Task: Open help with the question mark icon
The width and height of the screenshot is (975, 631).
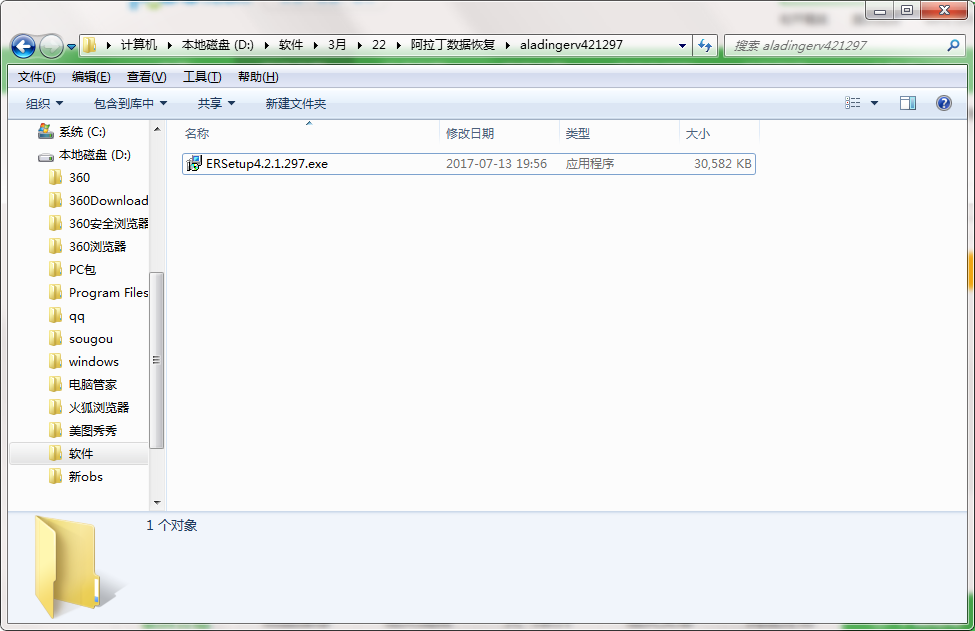Action: point(943,103)
